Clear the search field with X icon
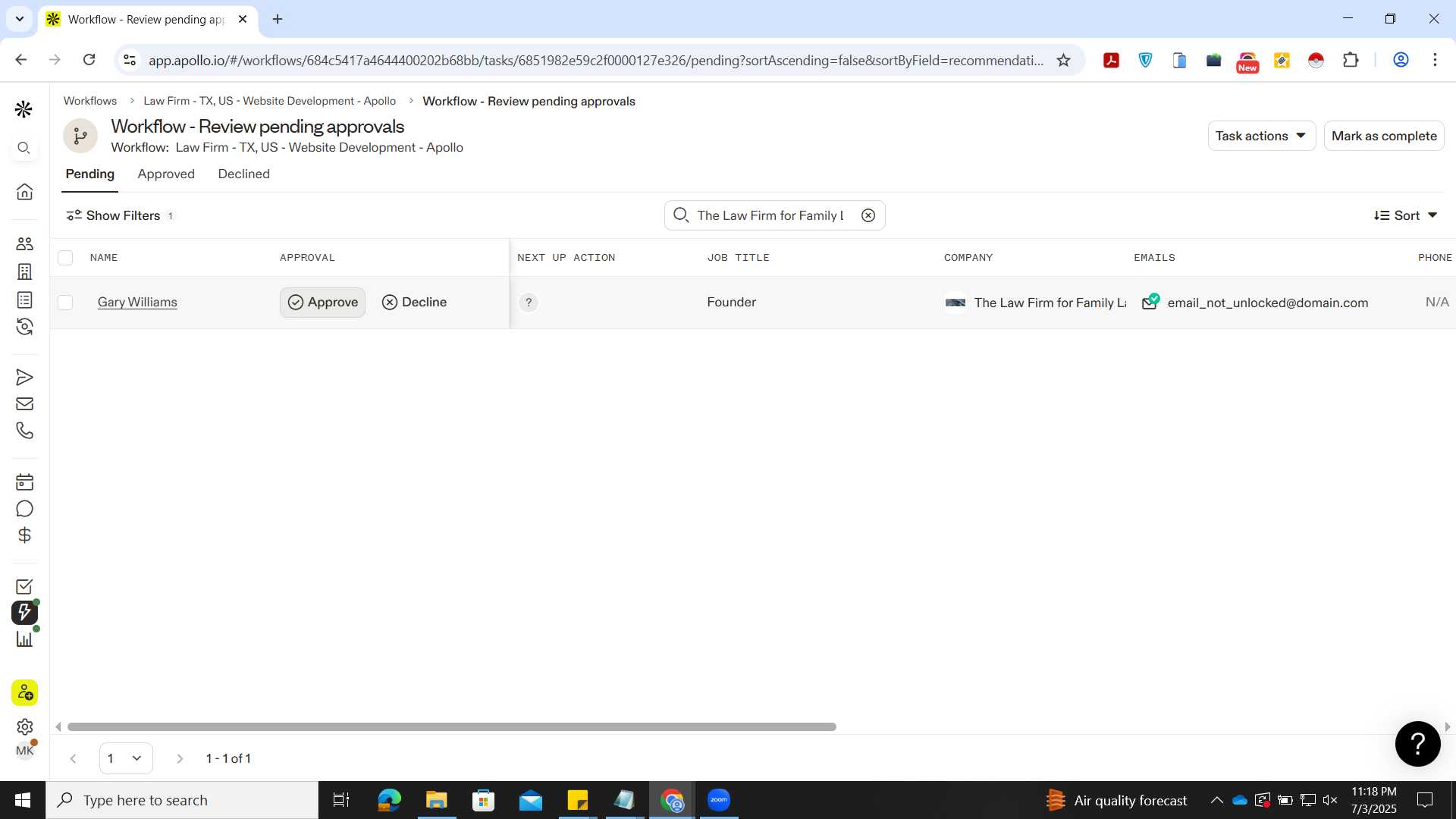The width and height of the screenshot is (1456, 819). pos(868,215)
